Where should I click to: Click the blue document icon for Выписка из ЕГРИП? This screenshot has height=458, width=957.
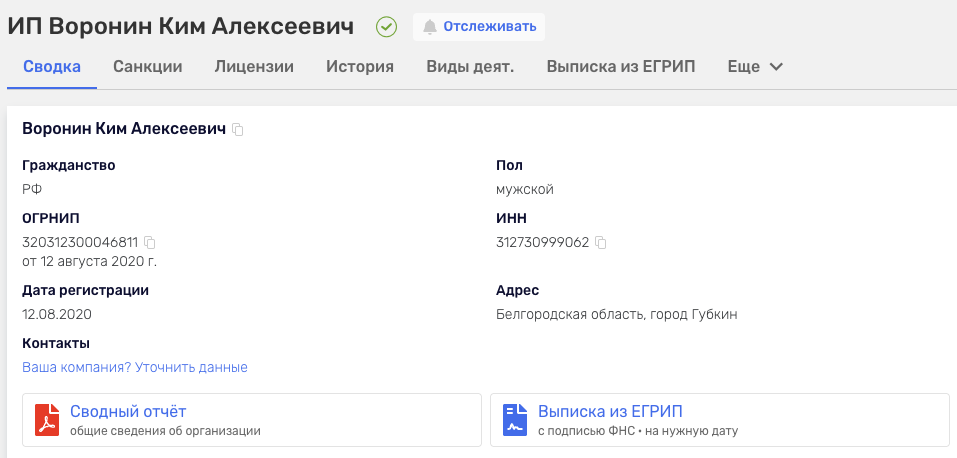tap(515, 420)
